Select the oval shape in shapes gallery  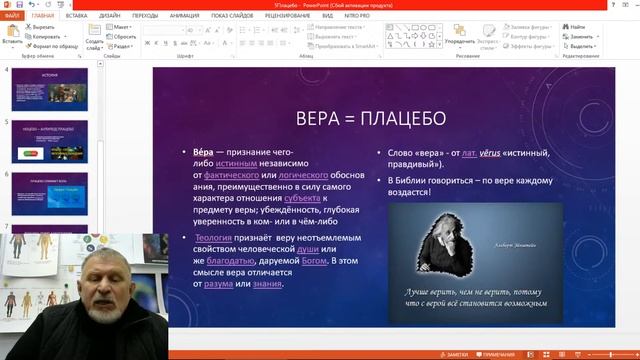[423, 27]
